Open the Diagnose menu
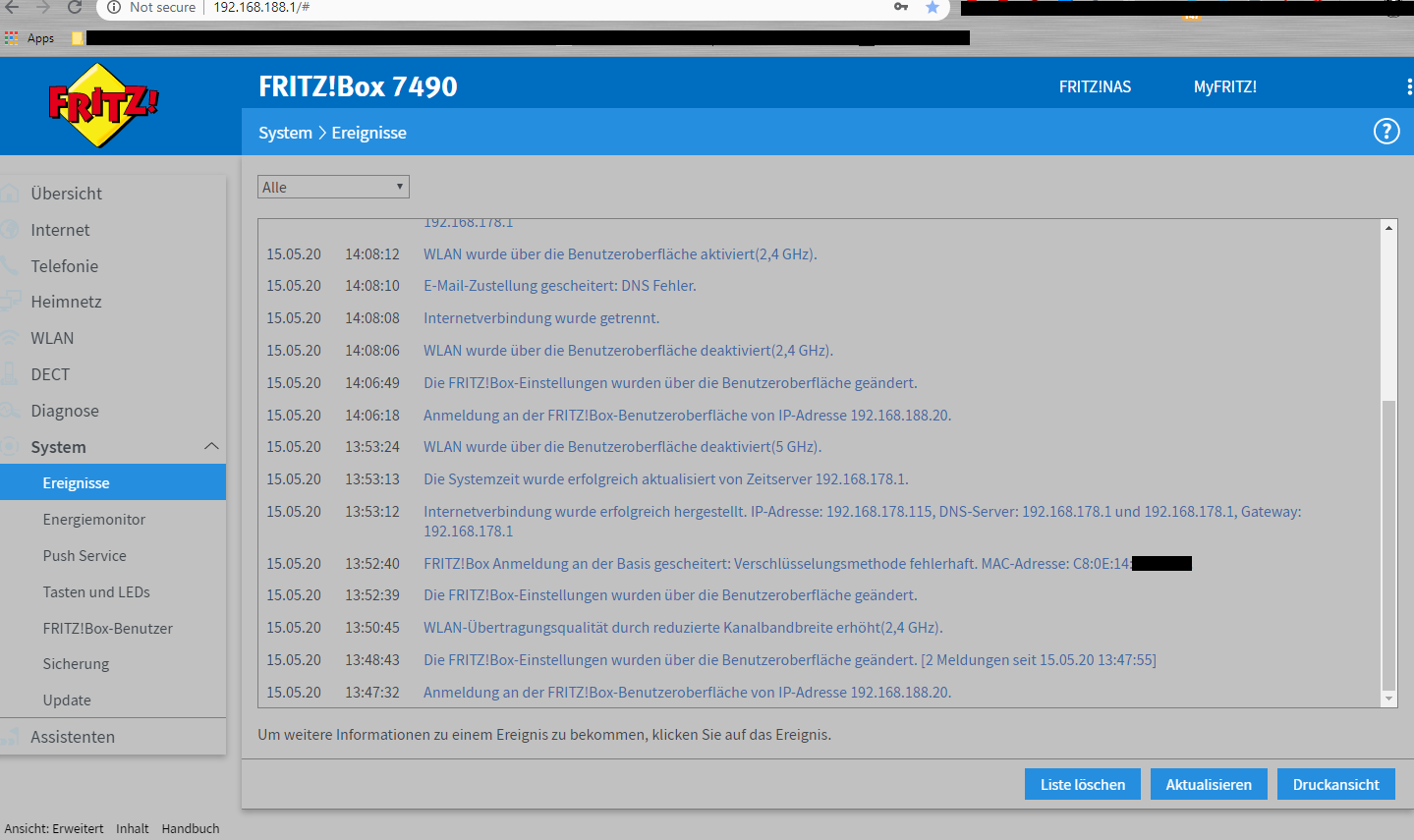 pyautogui.click(x=65, y=411)
